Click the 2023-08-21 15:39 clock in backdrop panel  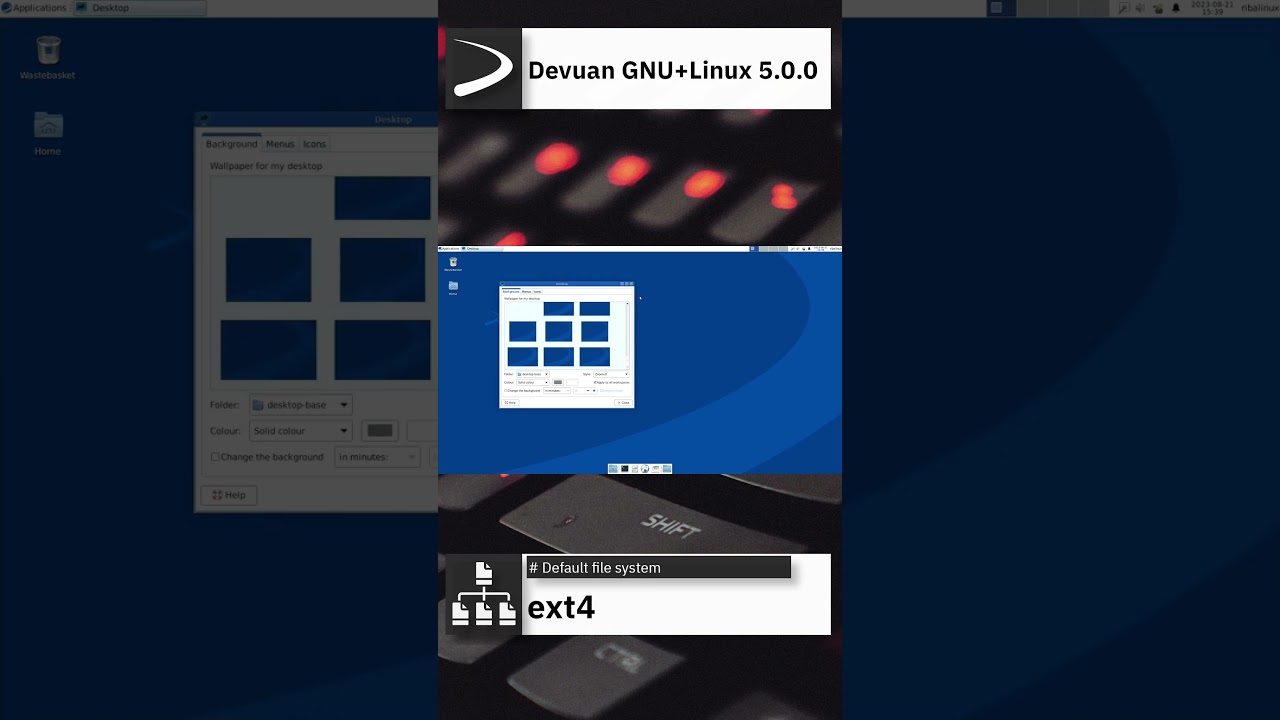click(1212, 8)
